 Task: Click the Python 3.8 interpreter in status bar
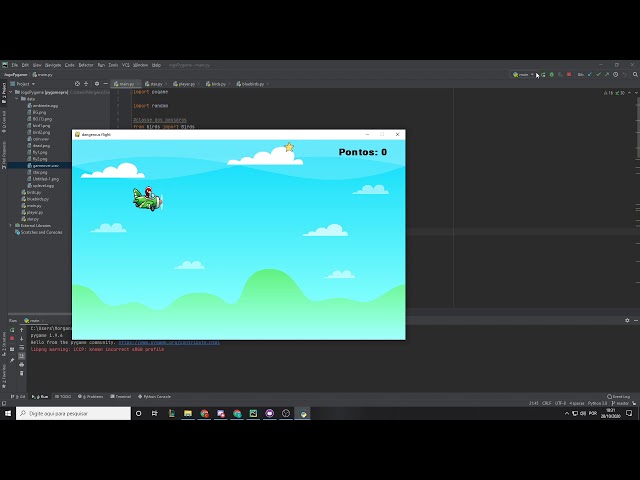[597, 403]
